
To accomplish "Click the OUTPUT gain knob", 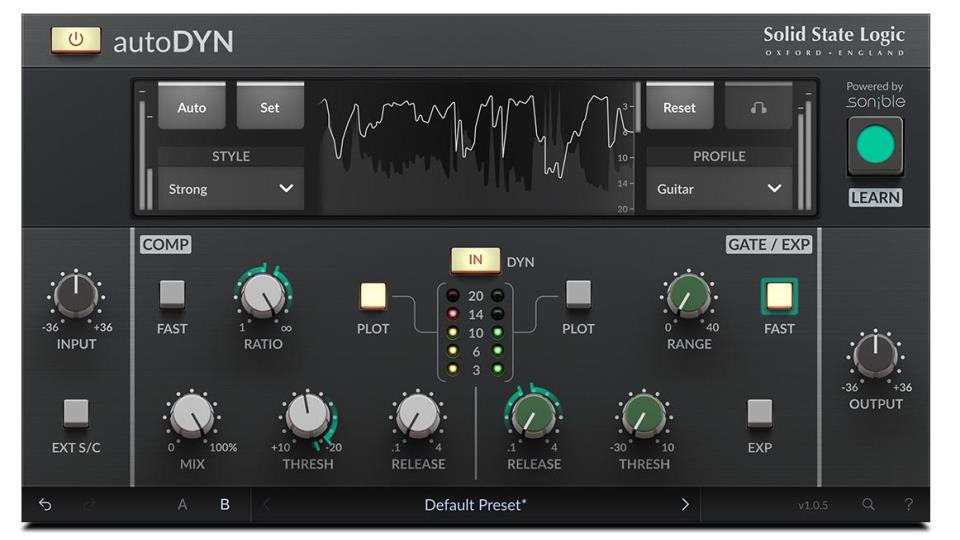I will point(875,356).
